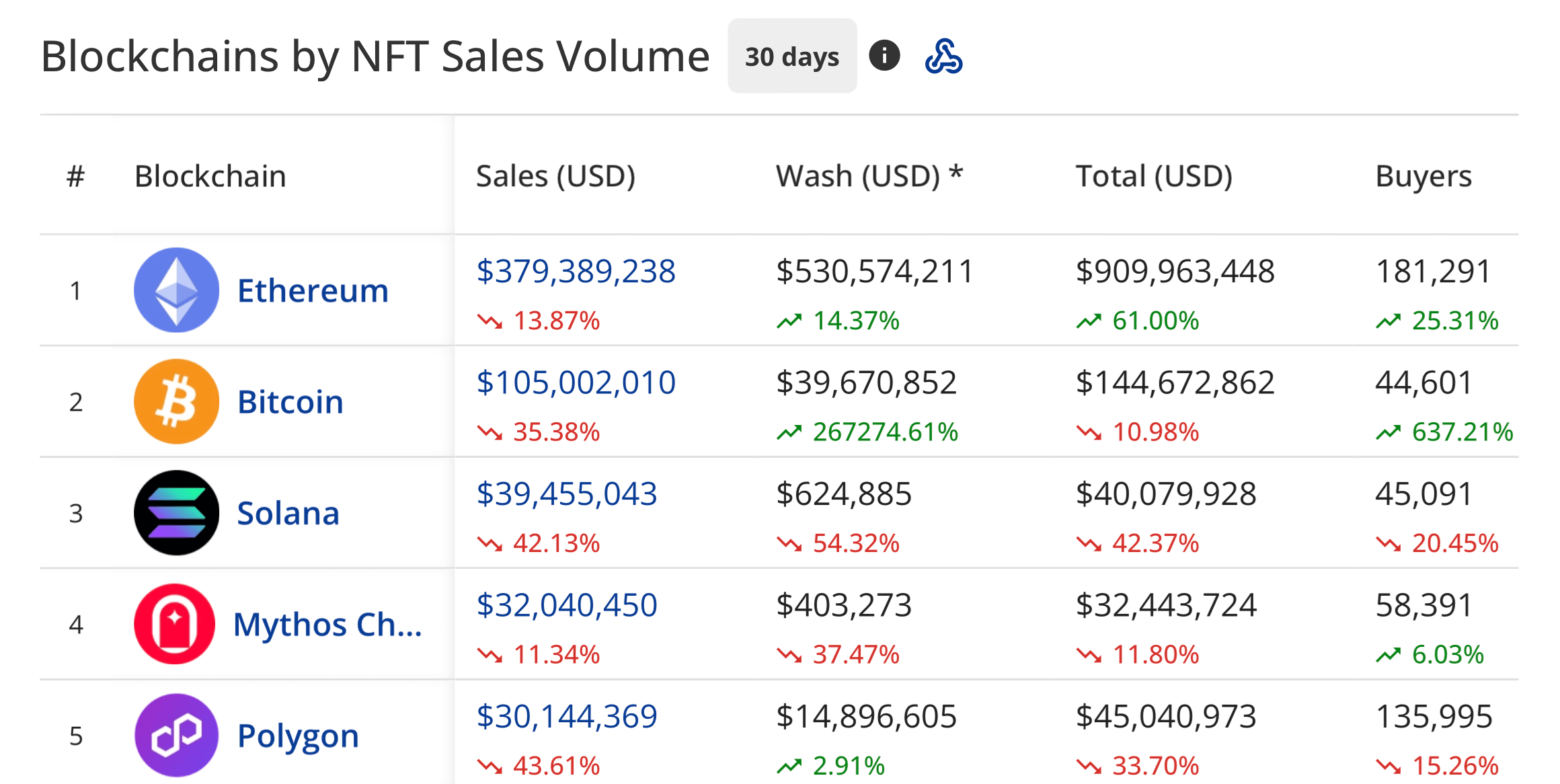Select Solana total value $40,079,928

(x=1166, y=494)
